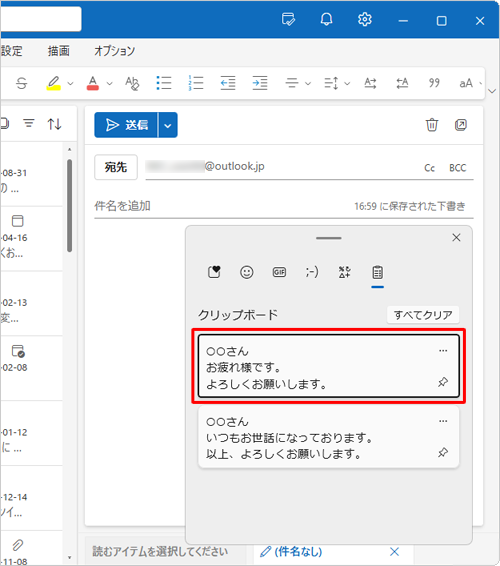Open more options for いつもお世話になっております item
This screenshot has height=566, width=500.
tap(443, 421)
